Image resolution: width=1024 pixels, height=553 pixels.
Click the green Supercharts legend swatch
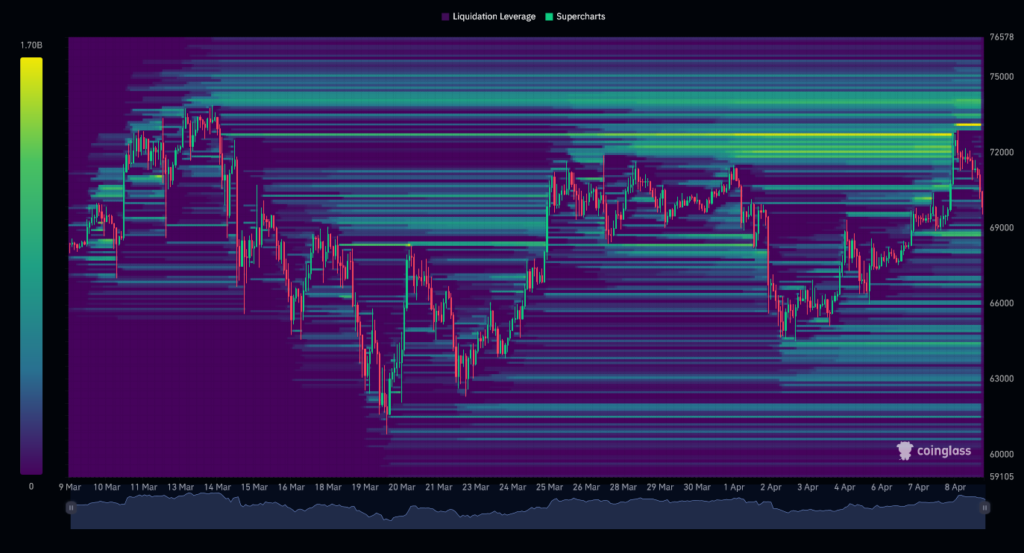coord(549,17)
